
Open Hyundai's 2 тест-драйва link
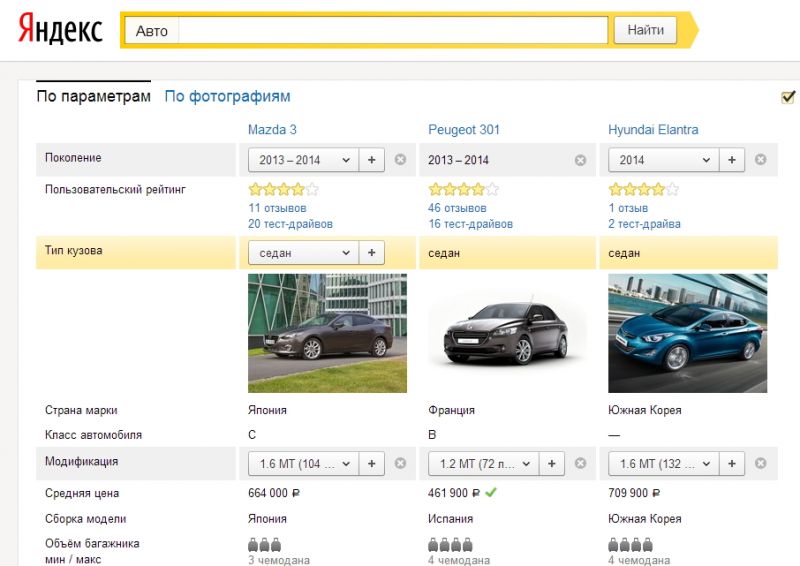click(x=644, y=224)
